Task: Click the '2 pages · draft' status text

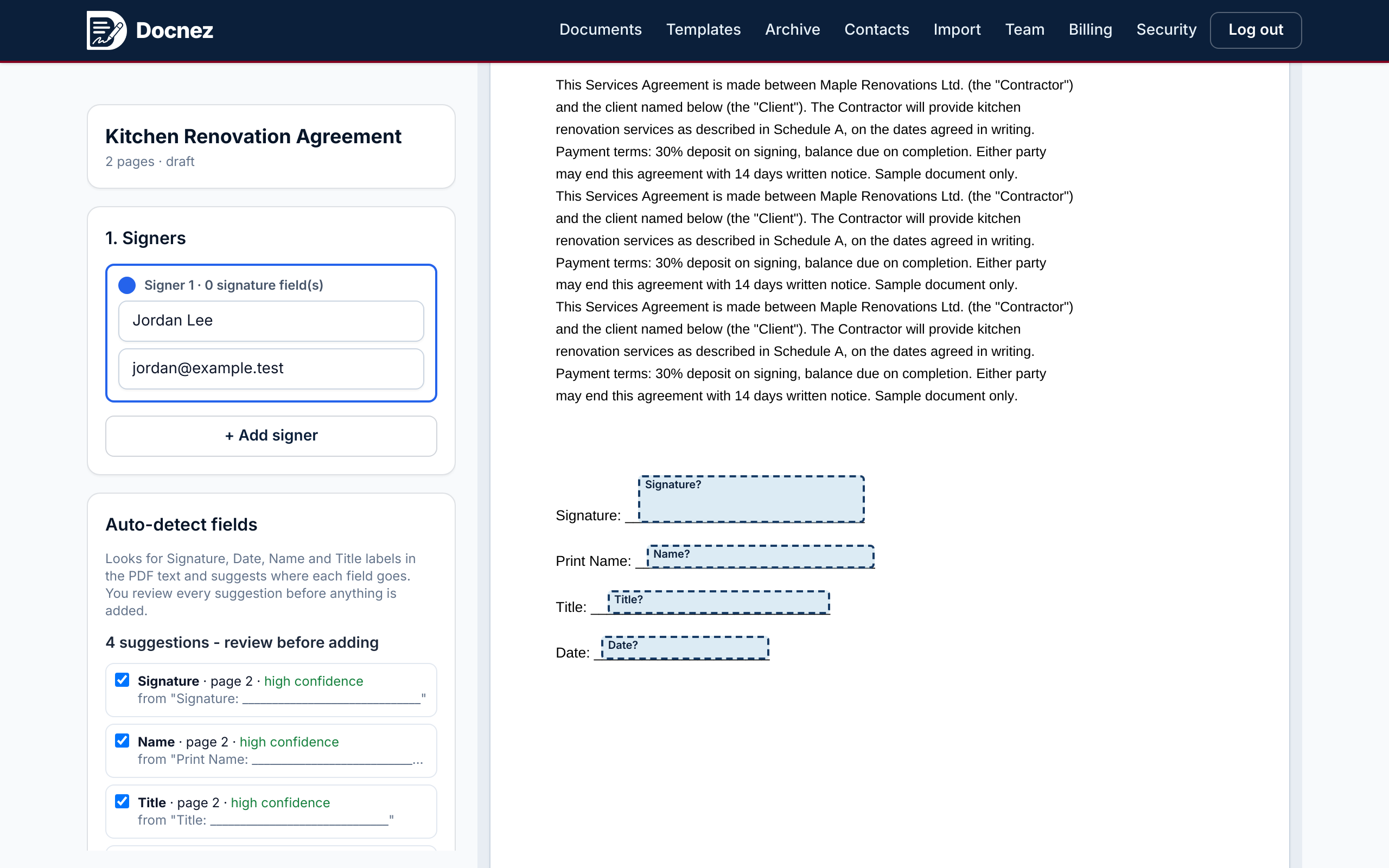Action: tap(150, 162)
